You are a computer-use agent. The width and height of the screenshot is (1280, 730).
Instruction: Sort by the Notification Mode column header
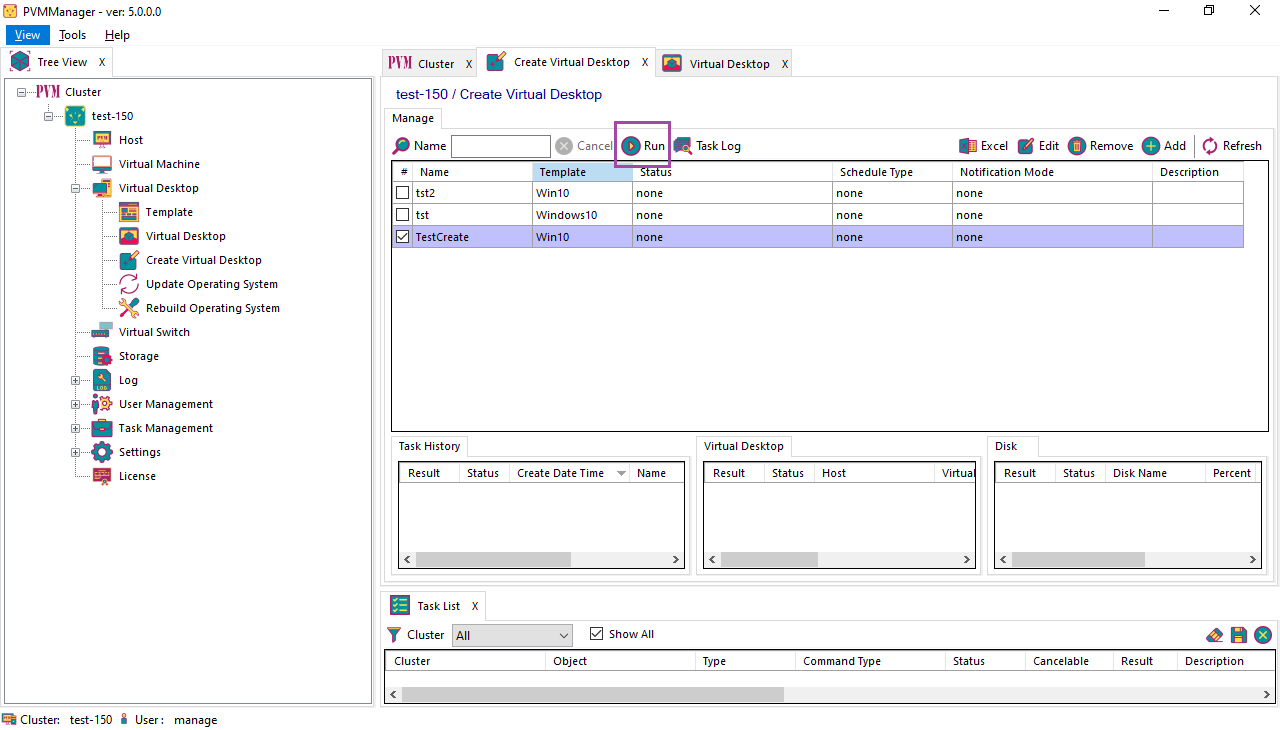click(x=1053, y=172)
